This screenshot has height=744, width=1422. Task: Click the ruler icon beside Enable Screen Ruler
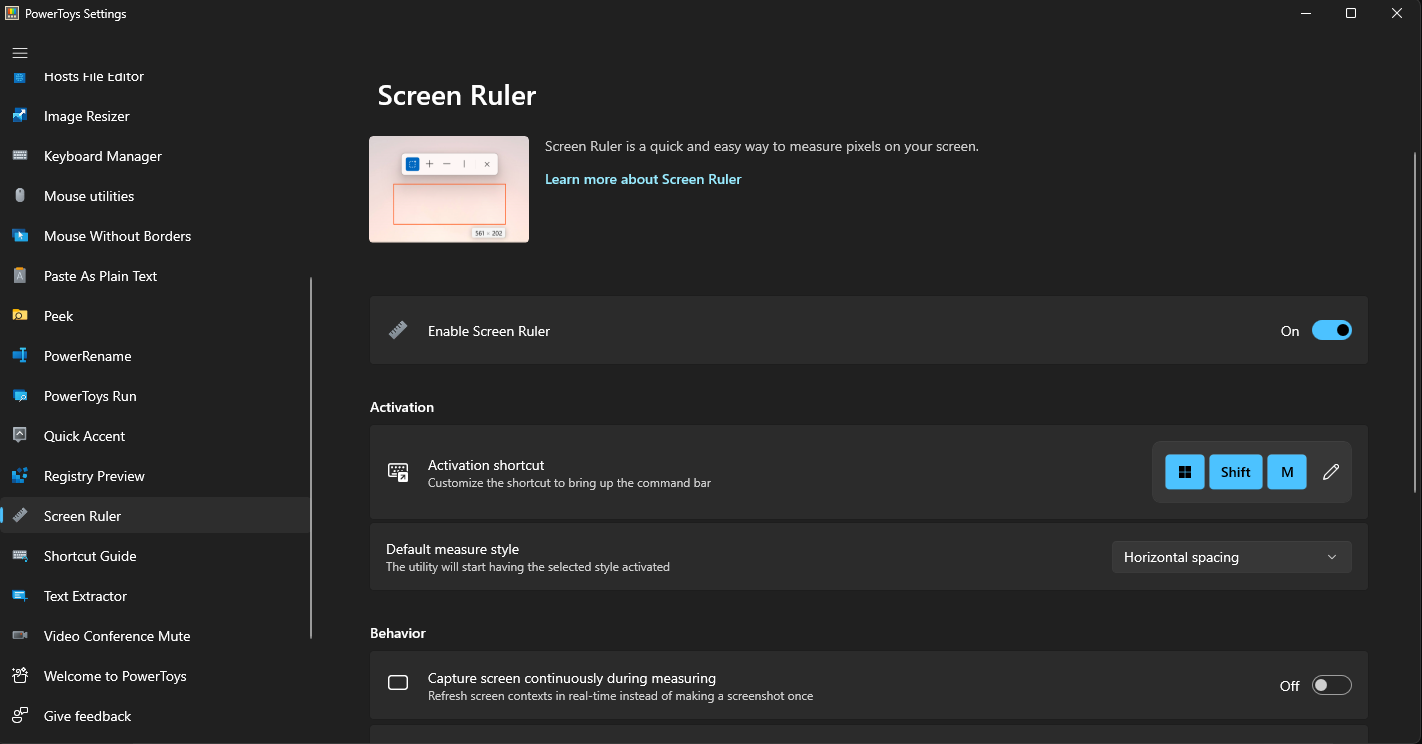tap(398, 330)
